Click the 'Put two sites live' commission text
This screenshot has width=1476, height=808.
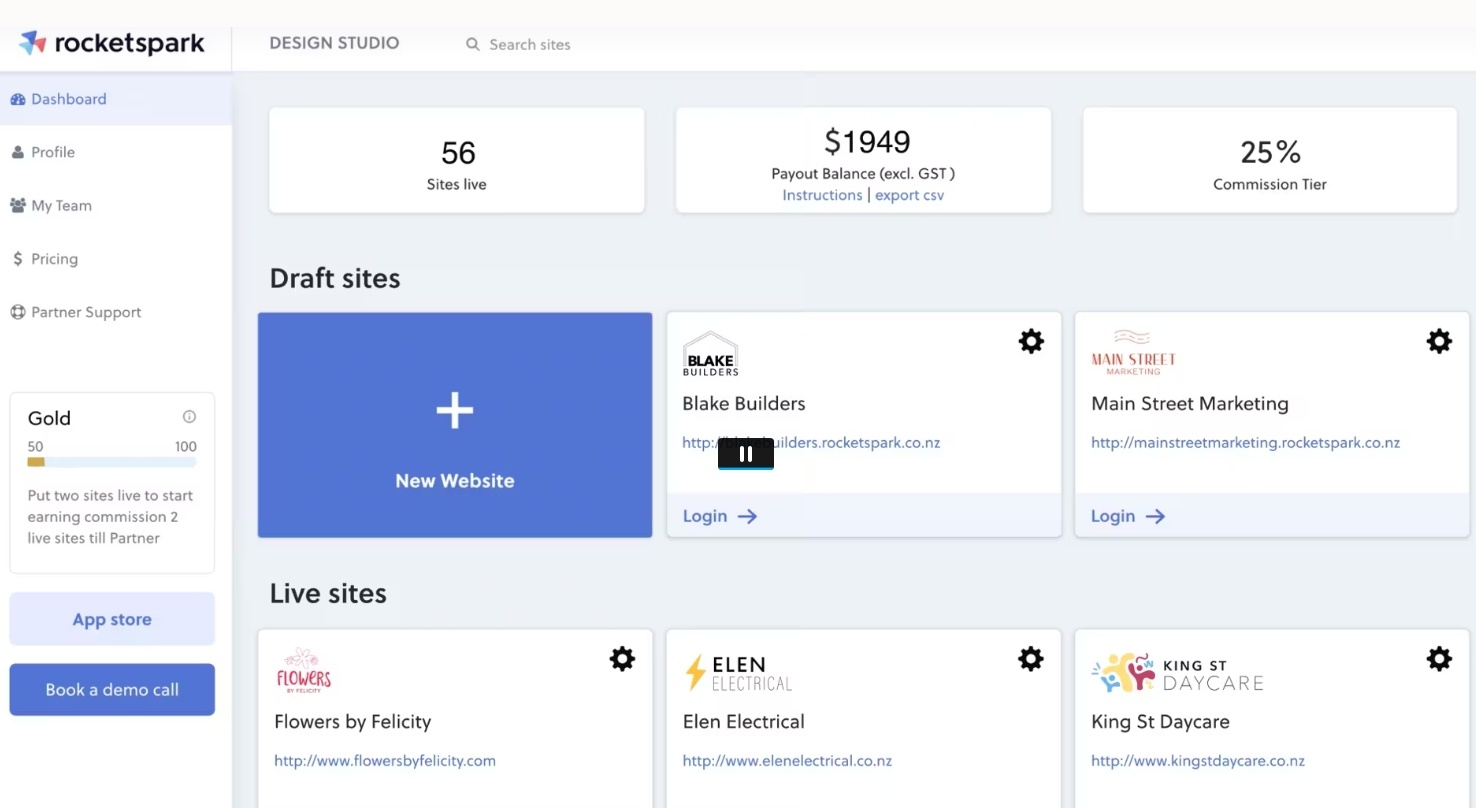pyautogui.click(x=110, y=516)
